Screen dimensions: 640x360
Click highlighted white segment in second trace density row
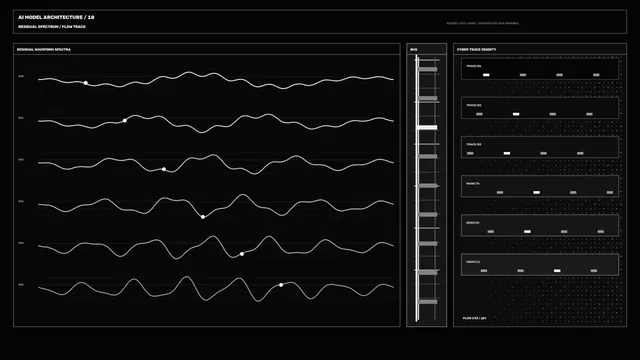click(x=516, y=114)
